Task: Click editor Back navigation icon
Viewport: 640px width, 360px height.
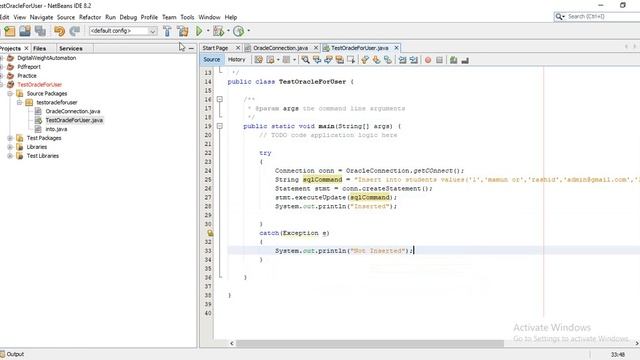Action: tap(270, 60)
